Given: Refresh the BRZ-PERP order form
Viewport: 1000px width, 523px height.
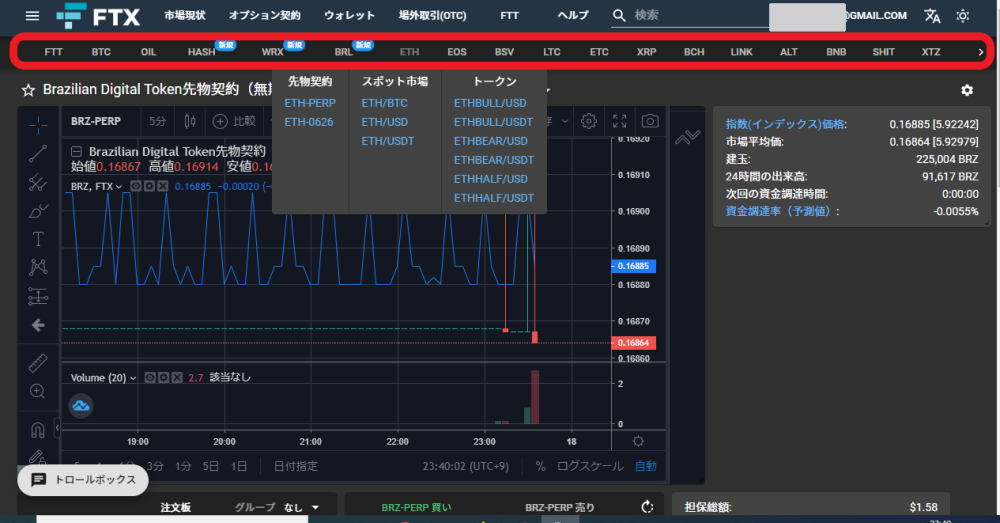Looking at the screenshot, I should point(647,506).
